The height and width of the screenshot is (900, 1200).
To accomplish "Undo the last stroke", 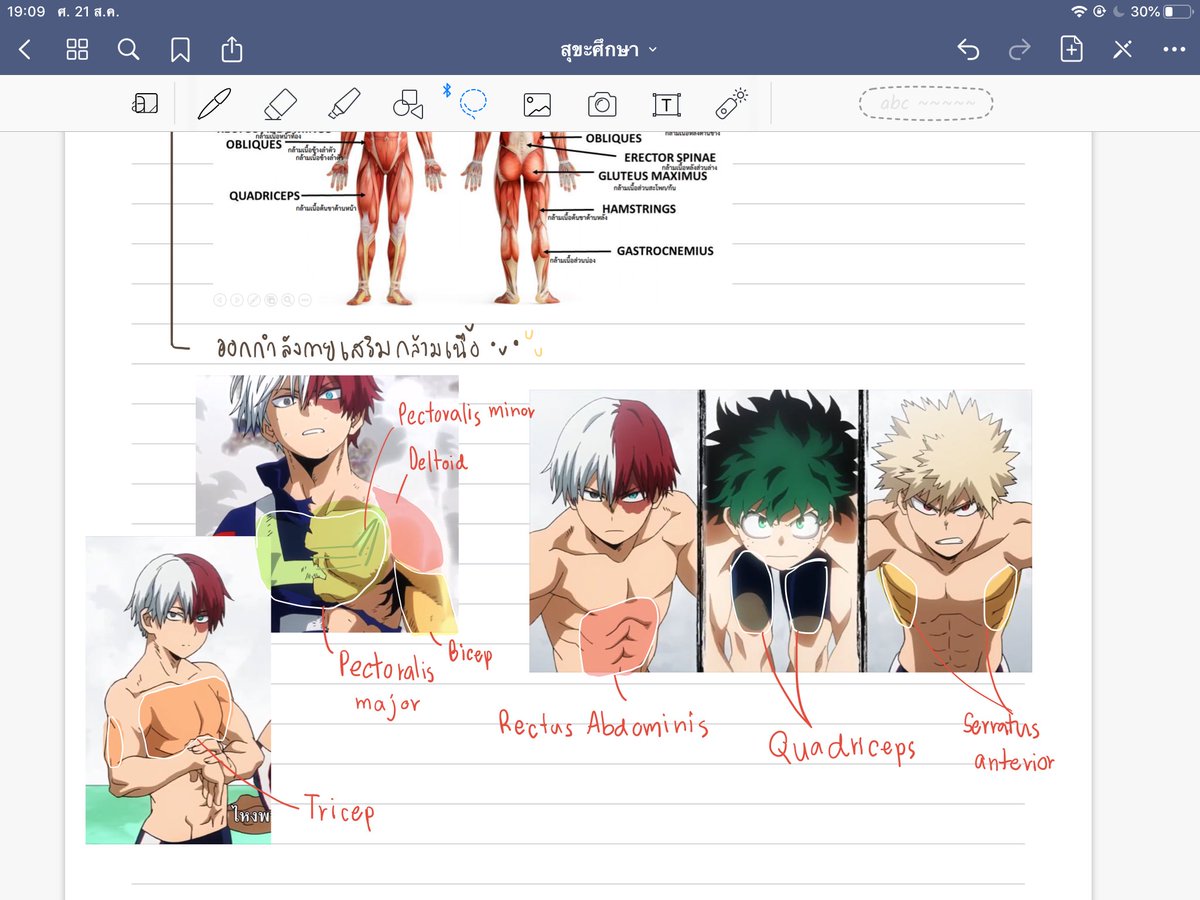I will point(968,50).
